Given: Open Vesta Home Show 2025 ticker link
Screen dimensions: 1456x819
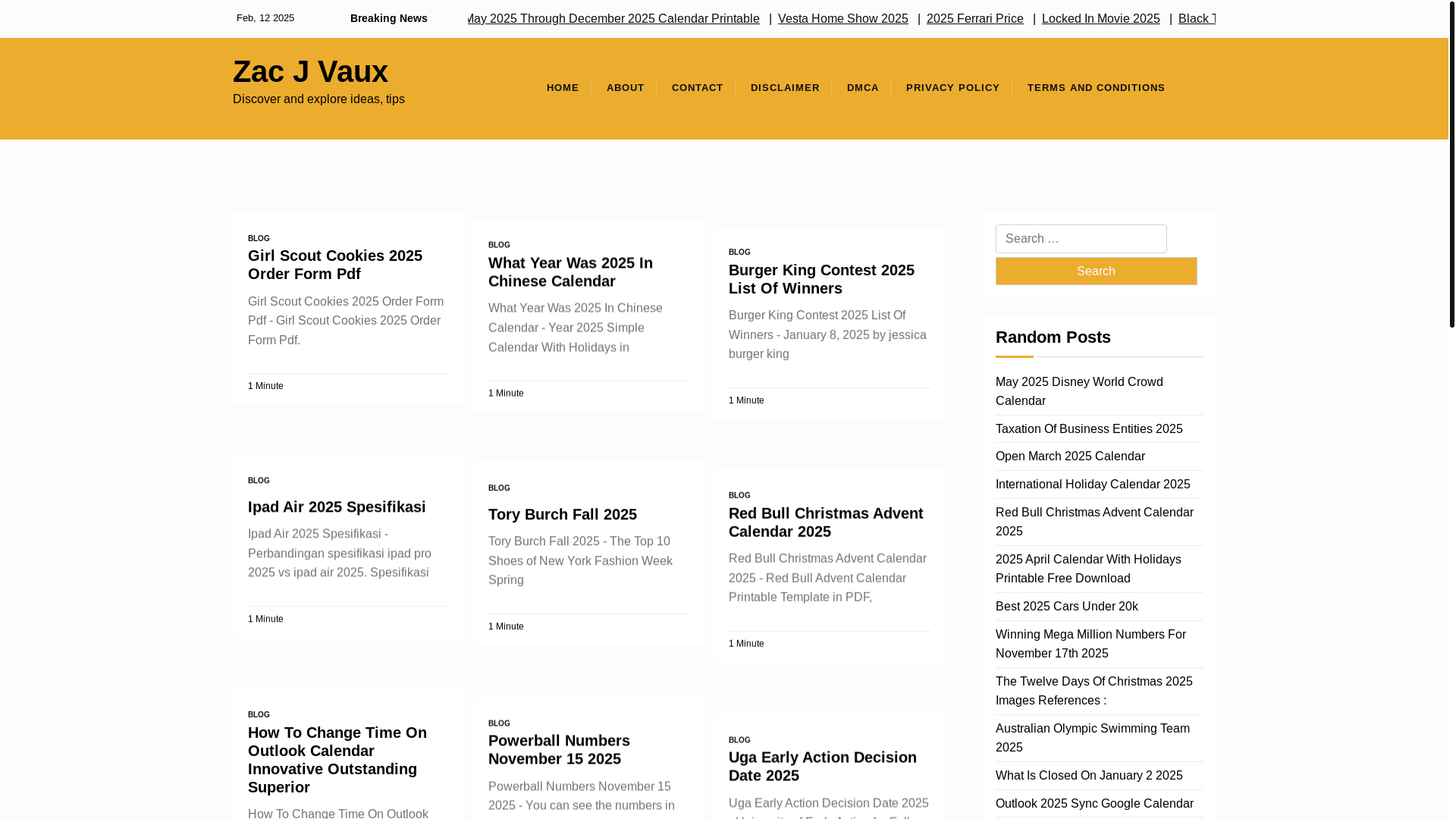Looking at the screenshot, I should (843, 19).
